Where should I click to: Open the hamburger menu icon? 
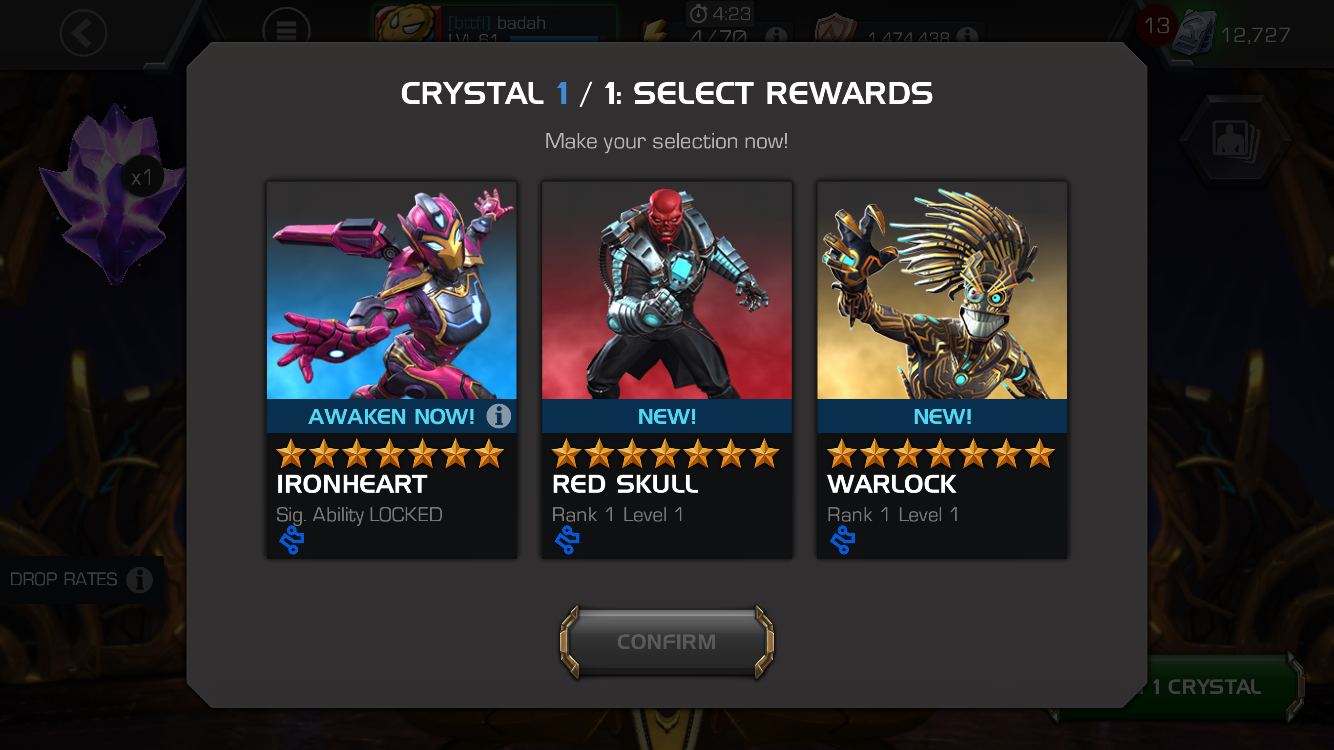(286, 31)
